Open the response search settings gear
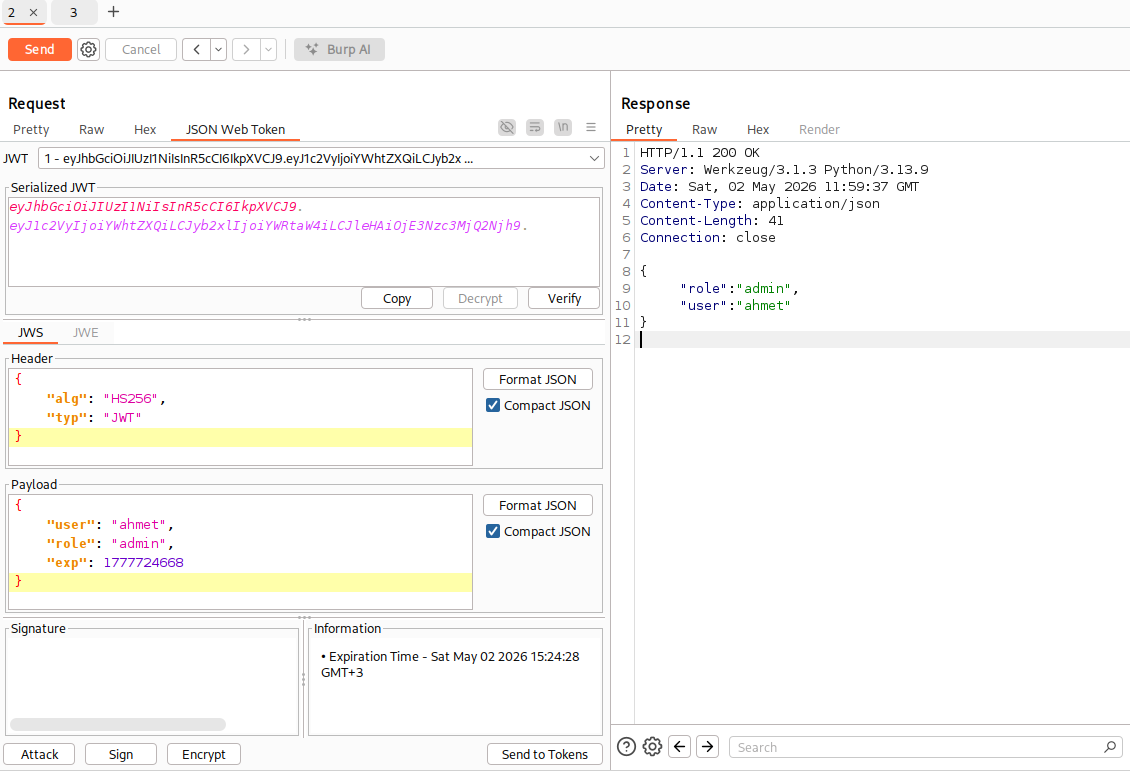 [652, 747]
